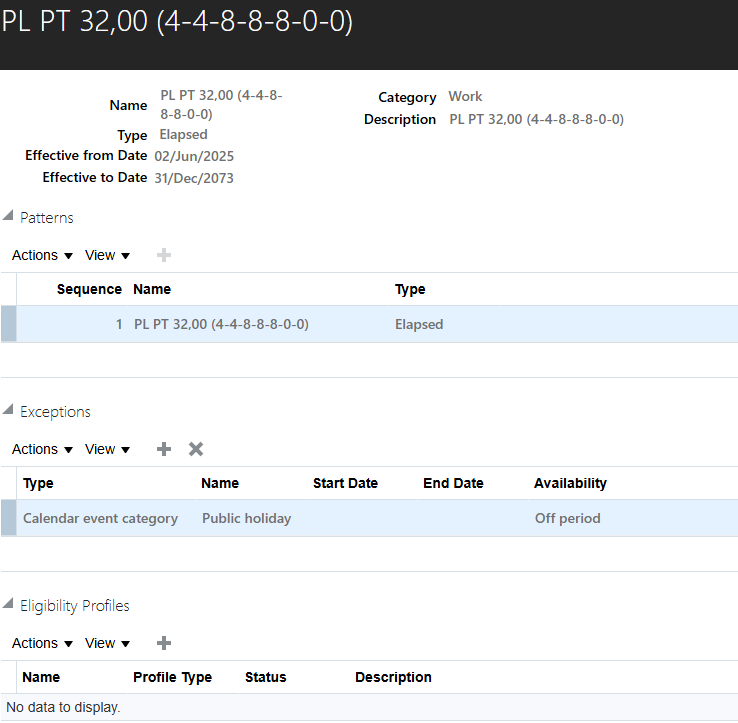The height and width of the screenshot is (723, 738).
Task: Click the Category value Work
Action: point(465,96)
